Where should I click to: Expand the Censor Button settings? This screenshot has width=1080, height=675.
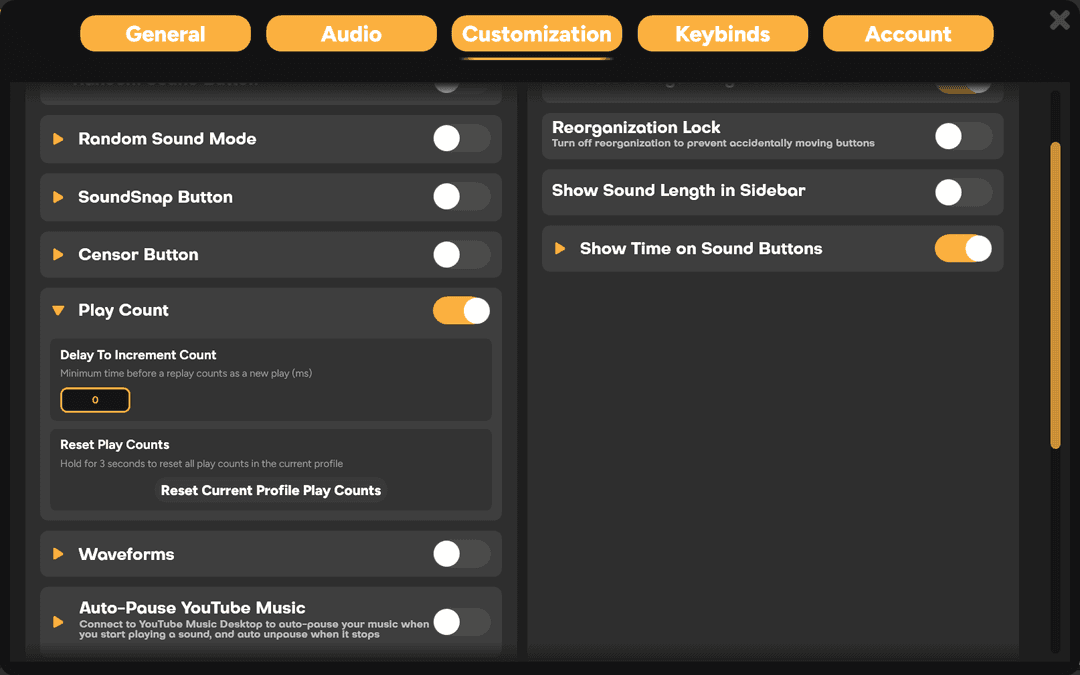point(58,254)
